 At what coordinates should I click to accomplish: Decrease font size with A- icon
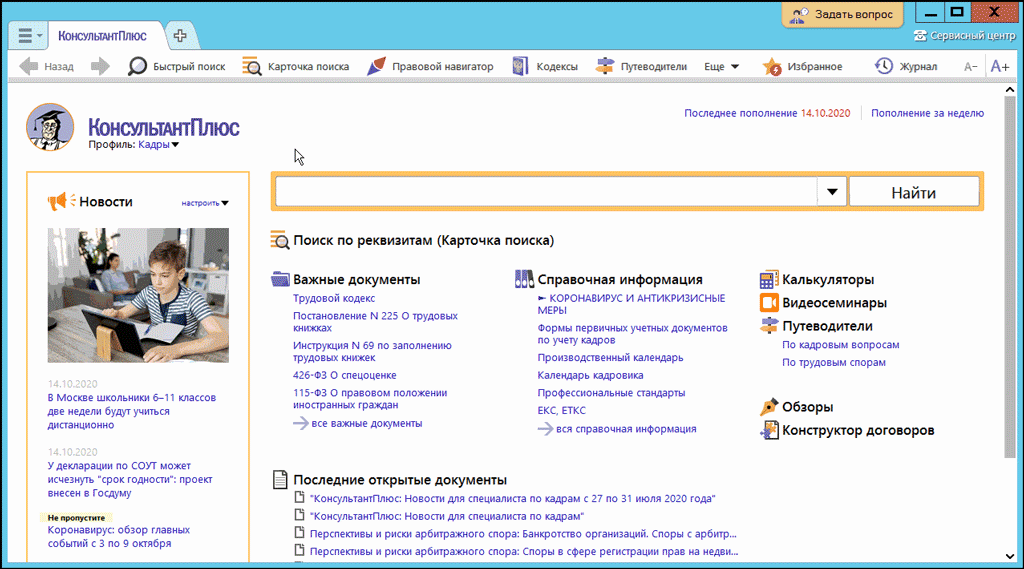point(970,67)
